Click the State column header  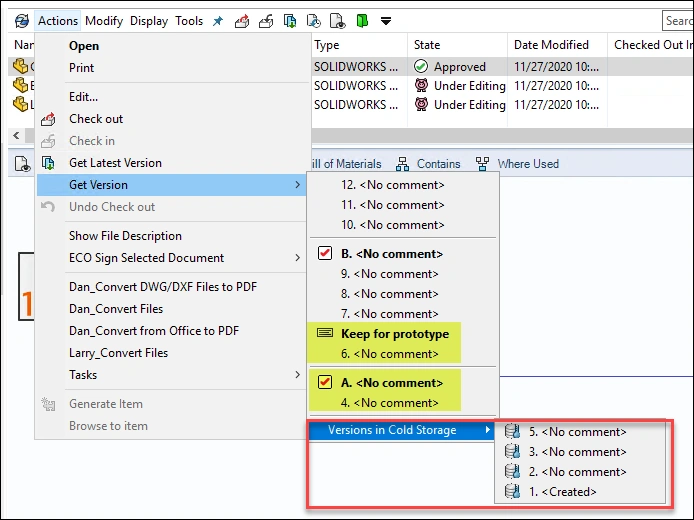pos(427,45)
